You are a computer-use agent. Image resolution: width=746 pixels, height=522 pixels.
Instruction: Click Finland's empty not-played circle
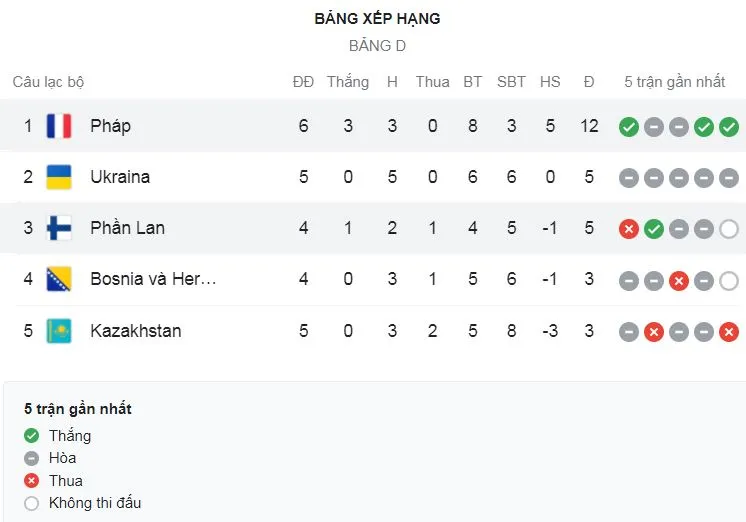pos(729,229)
